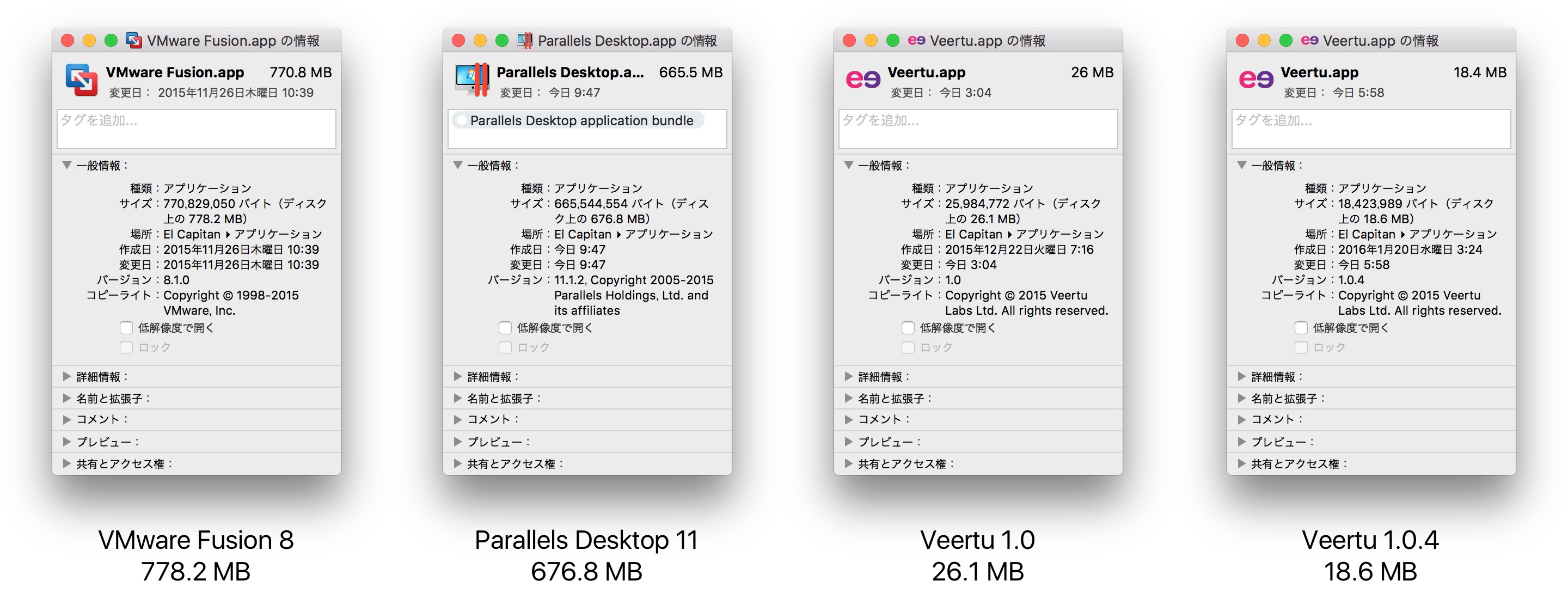Click the yellow minimize button on VMware Fusion window

click(x=89, y=40)
